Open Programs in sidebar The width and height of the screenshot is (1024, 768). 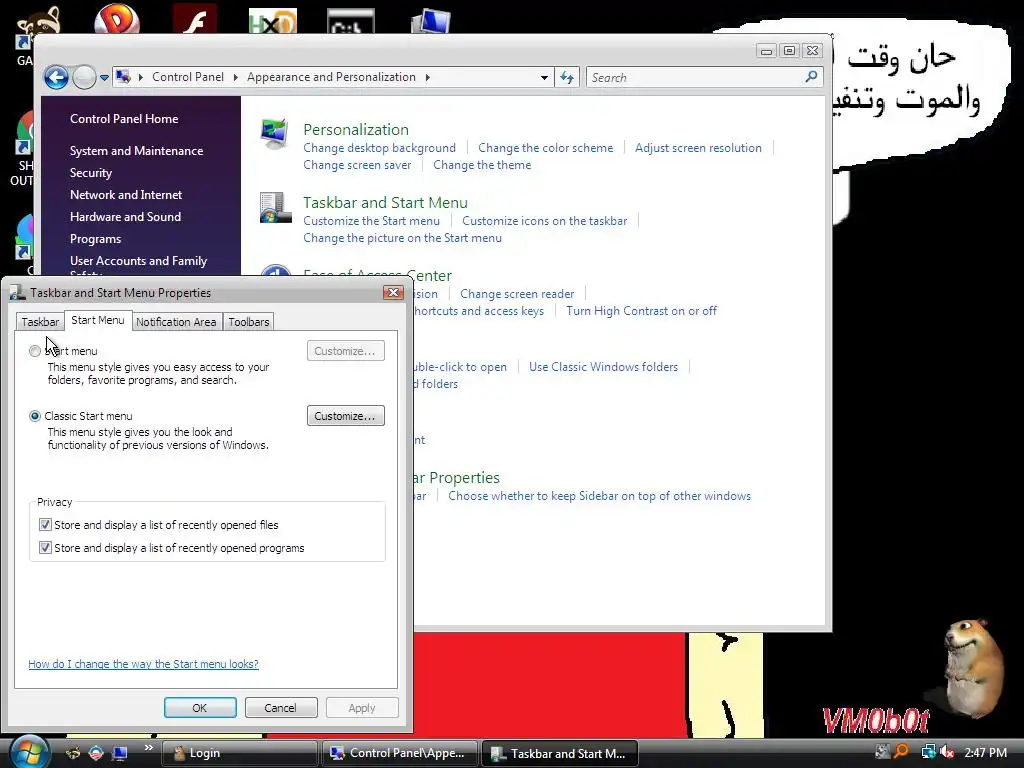pyautogui.click(x=95, y=239)
